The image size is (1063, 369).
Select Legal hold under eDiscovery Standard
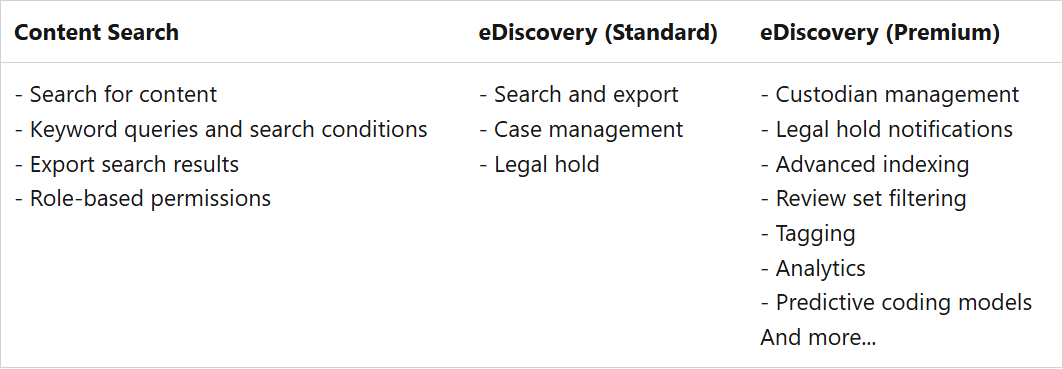540,164
